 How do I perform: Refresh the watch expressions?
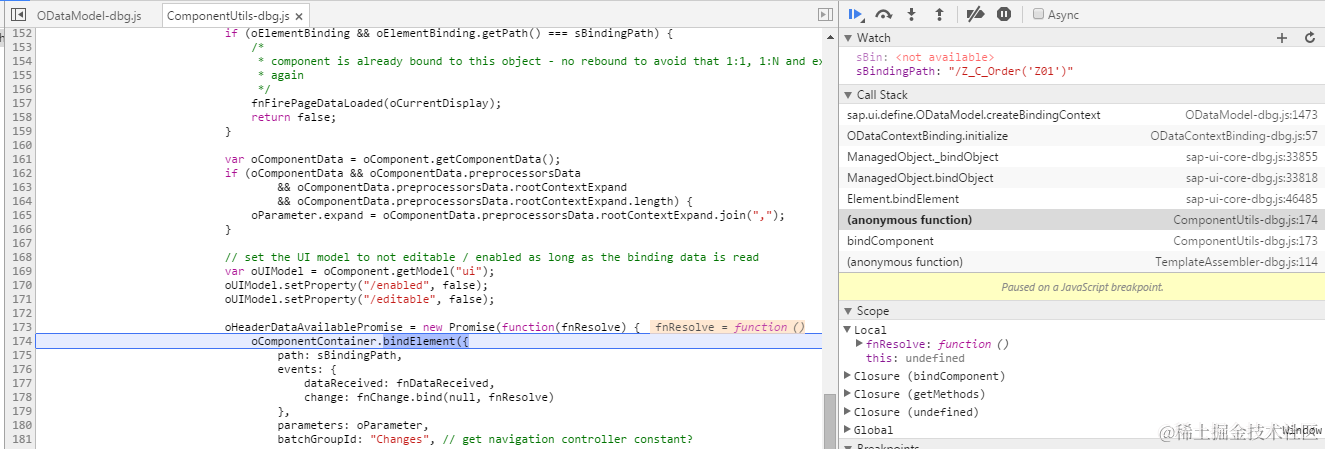pyautogui.click(x=1310, y=38)
